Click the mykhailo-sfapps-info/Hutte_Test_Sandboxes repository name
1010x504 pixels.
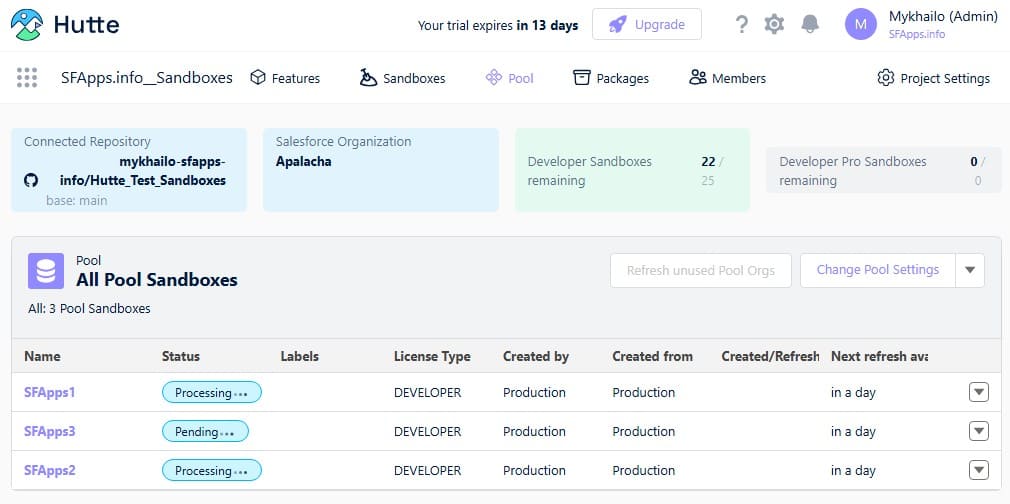point(143,171)
